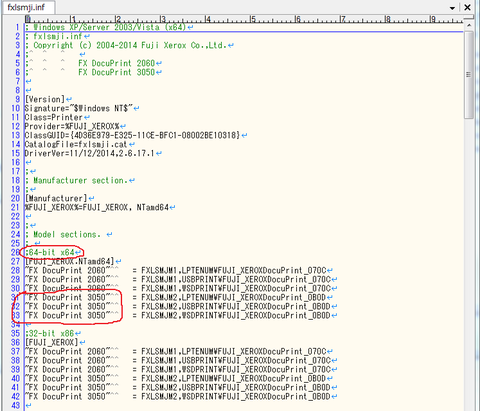Click line number 43 in the gutter

coord(16,405)
